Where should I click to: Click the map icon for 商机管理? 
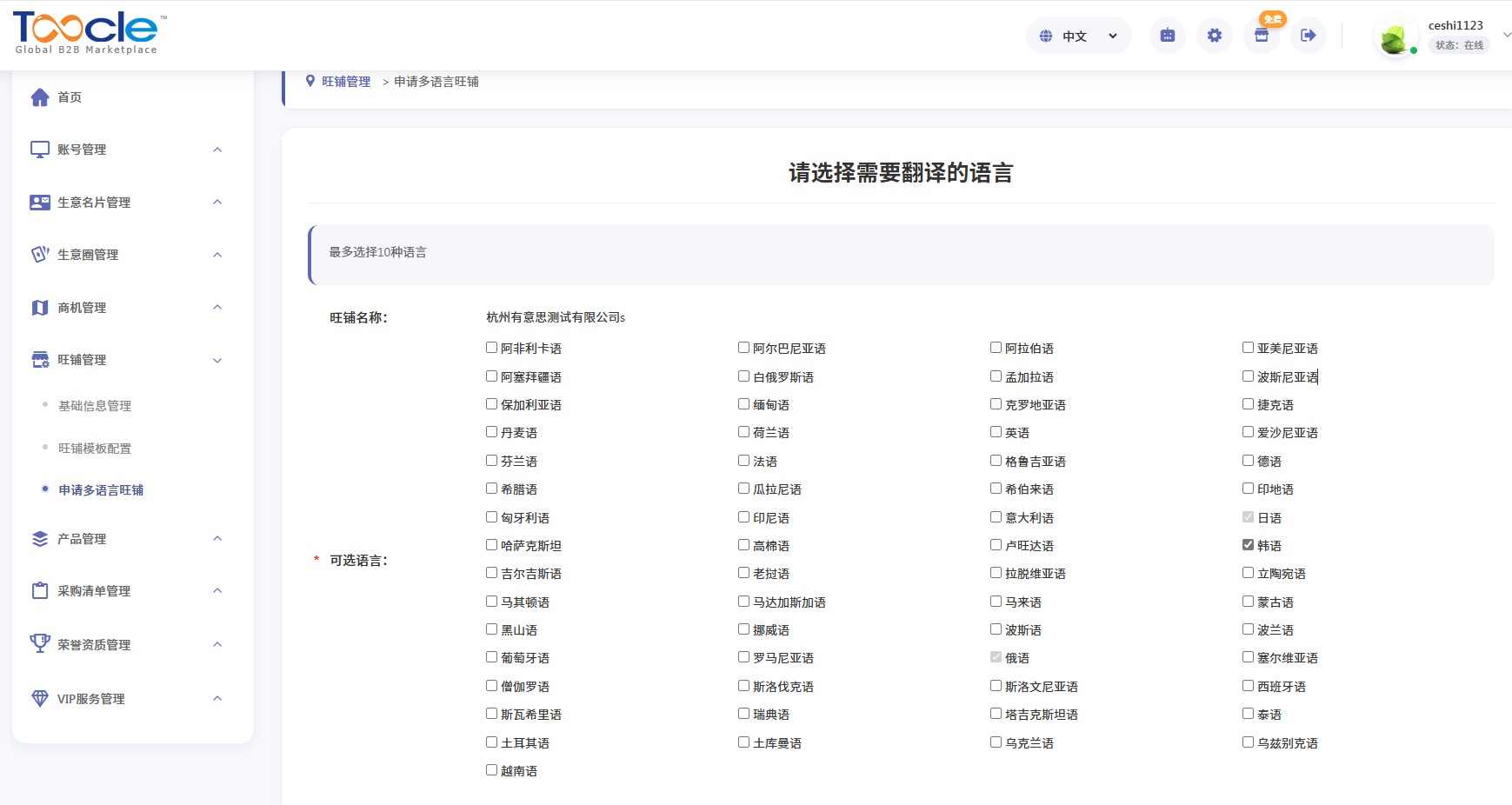coord(40,308)
